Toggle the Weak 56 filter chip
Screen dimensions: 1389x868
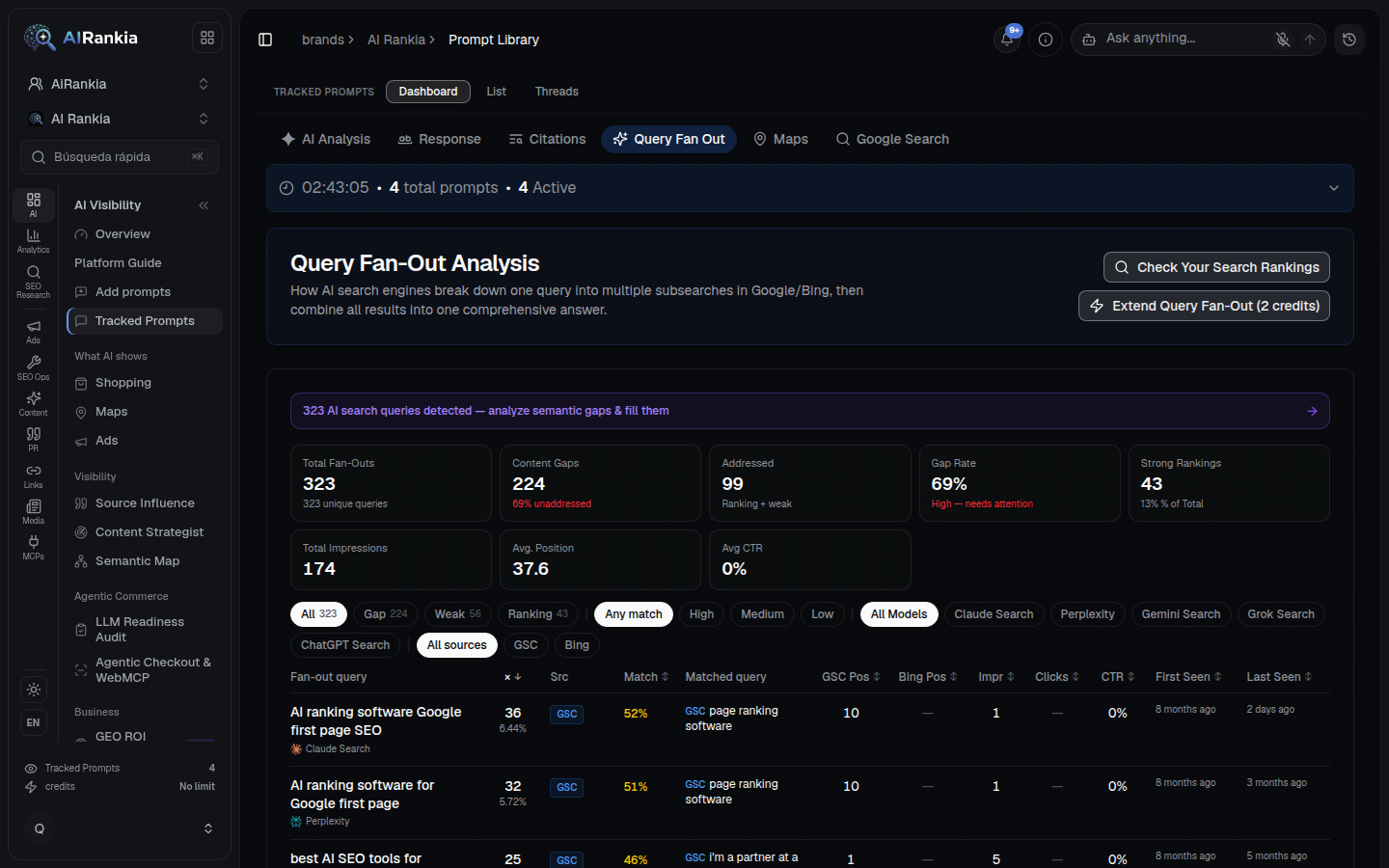(458, 614)
